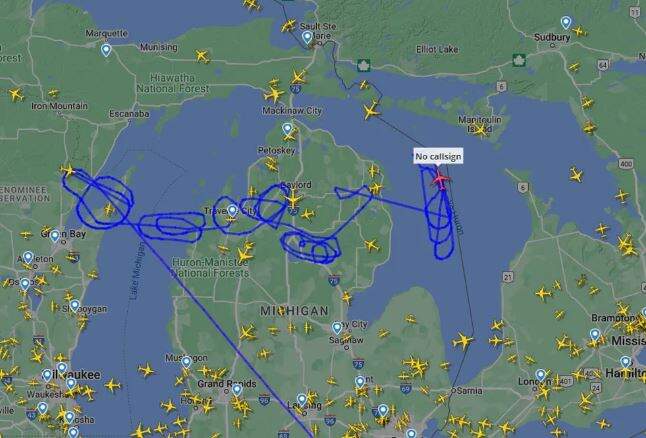Select the aircraft near Munising

pos(202,56)
